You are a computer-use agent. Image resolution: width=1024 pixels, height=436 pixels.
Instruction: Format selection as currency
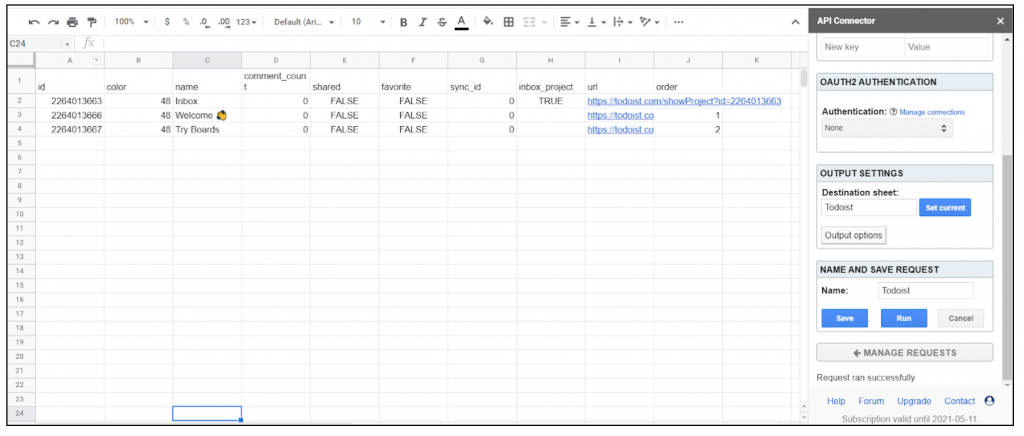[167, 22]
